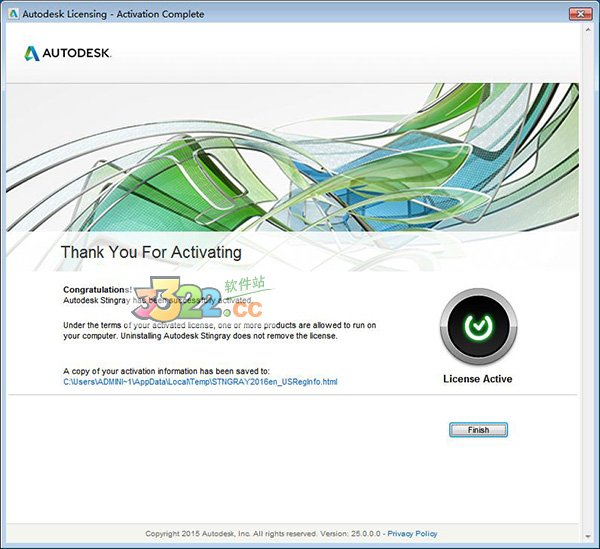Close the Autodesk Licensing window
This screenshot has height=549, width=600.
point(580,14)
